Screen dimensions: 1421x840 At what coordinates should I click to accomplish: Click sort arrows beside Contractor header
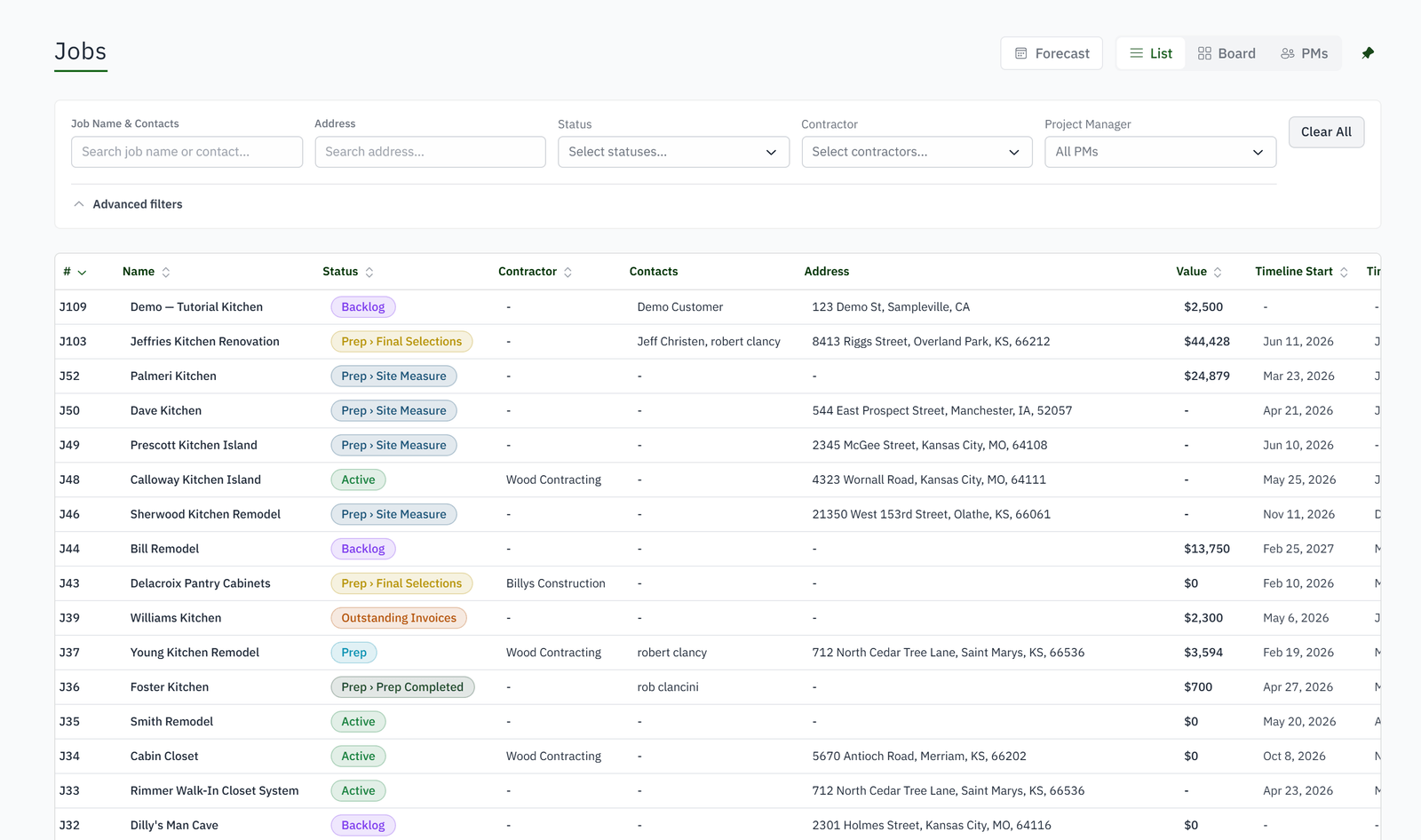(x=568, y=273)
